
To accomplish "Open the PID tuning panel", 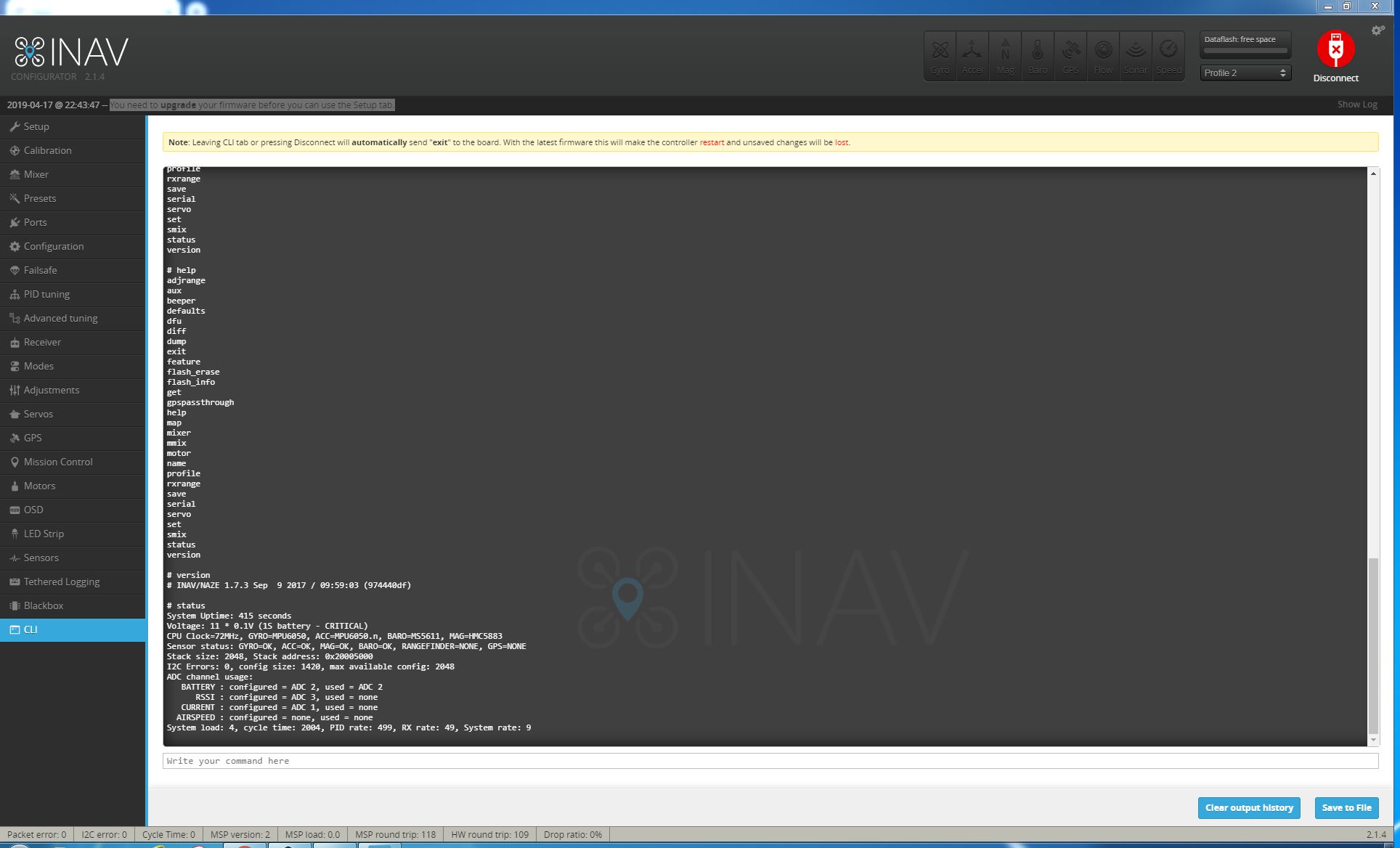I will coord(46,294).
